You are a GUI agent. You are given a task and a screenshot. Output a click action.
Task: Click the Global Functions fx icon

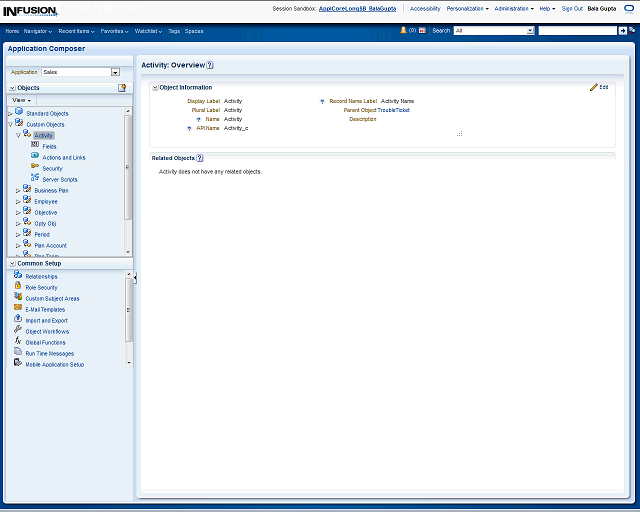click(x=18, y=342)
